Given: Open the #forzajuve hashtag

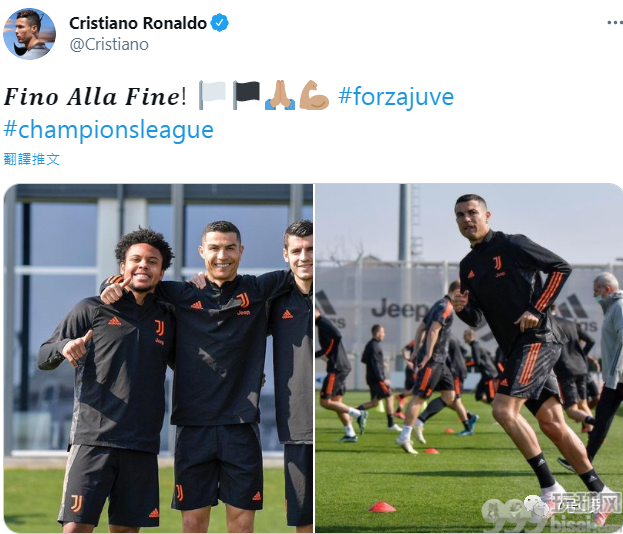Looking at the screenshot, I should [x=396, y=97].
